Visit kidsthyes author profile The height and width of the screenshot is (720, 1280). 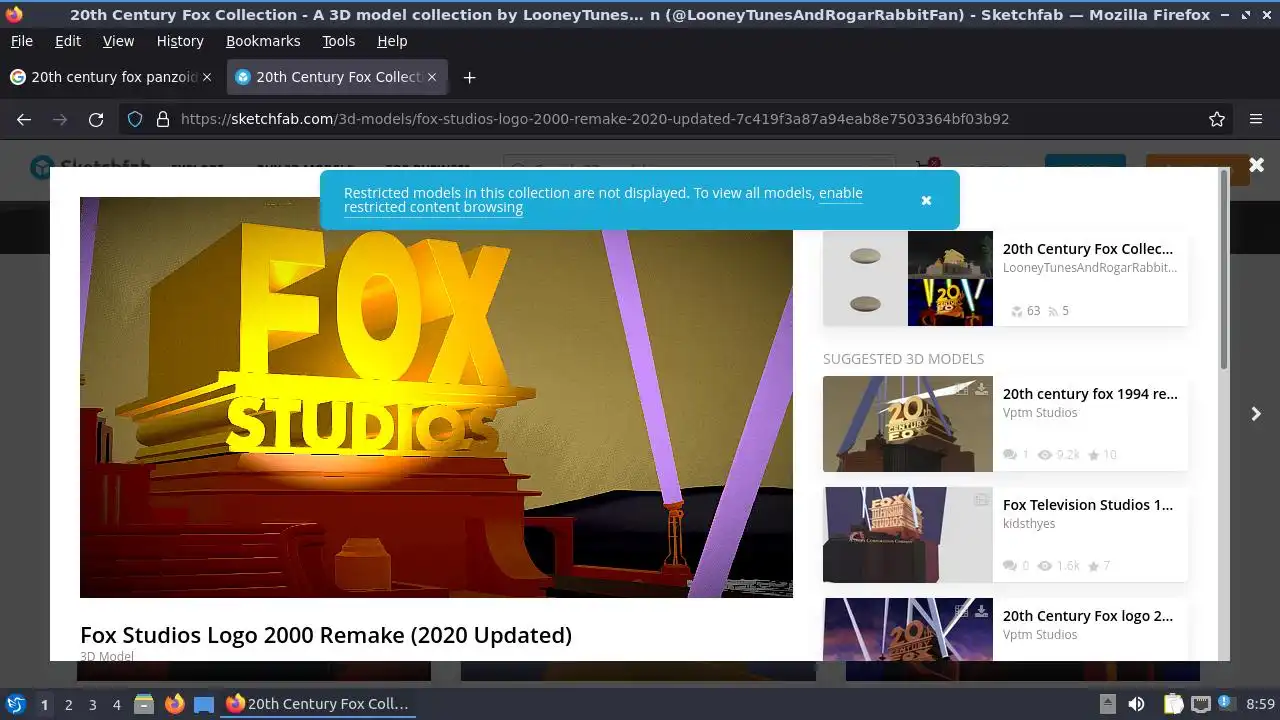coord(1029,523)
